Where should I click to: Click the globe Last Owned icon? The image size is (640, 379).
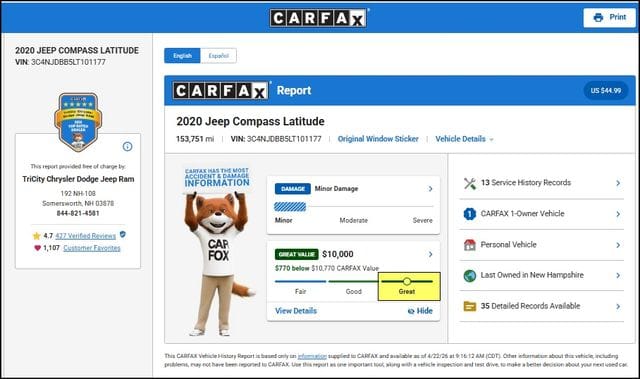[470, 275]
